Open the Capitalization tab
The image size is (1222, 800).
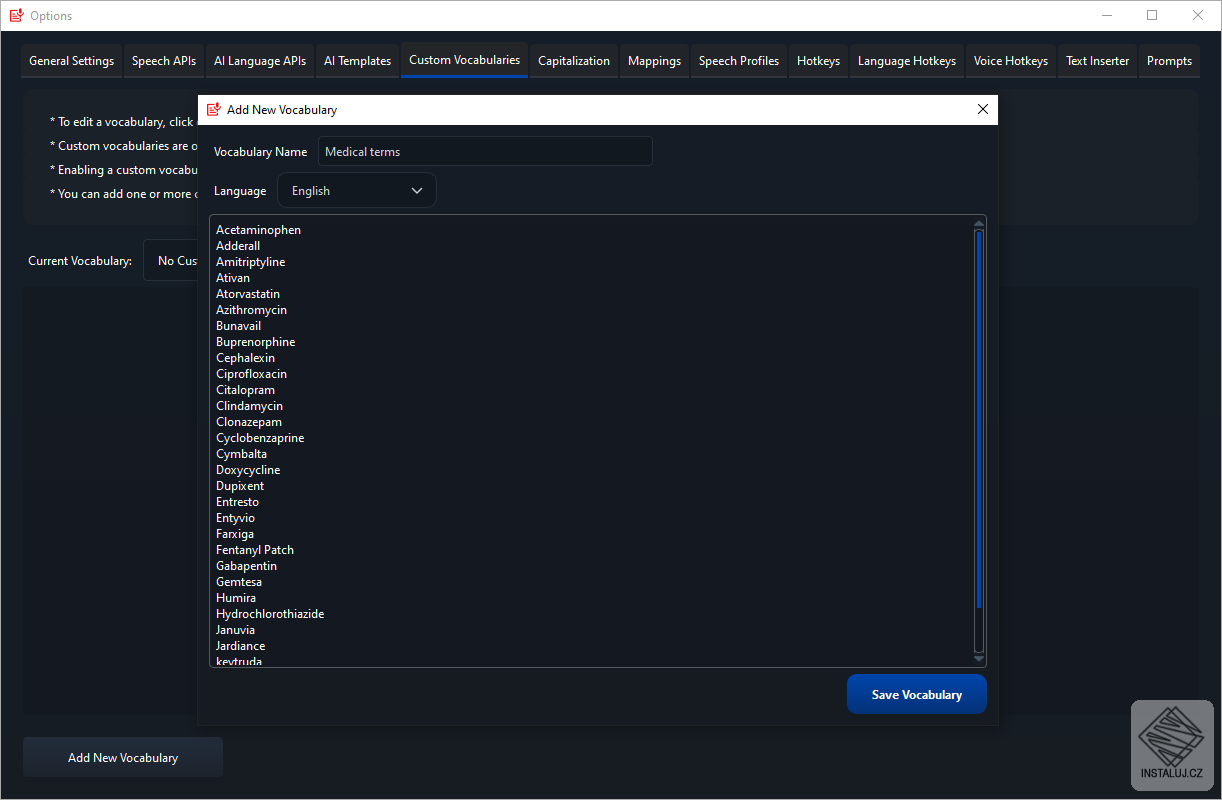pyautogui.click(x=574, y=61)
